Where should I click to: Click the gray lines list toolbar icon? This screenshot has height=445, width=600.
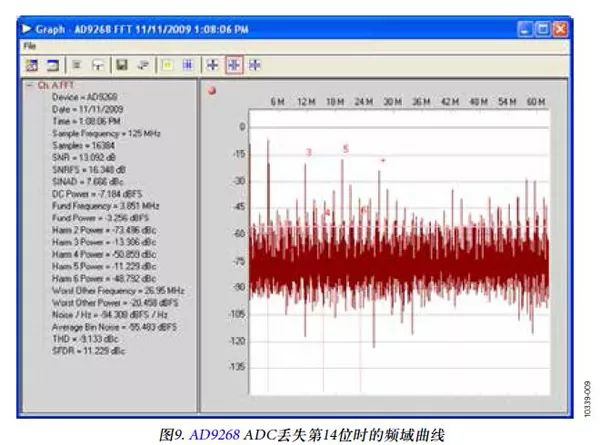click(x=77, y=65)
